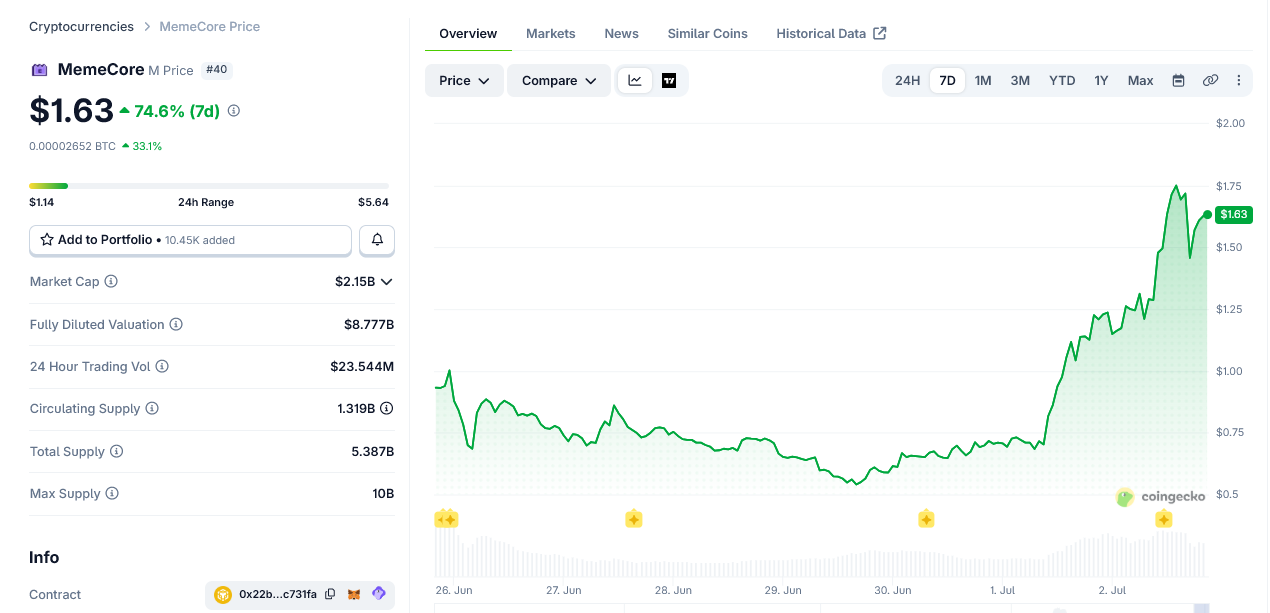Viewport: 1270px width, 613px height.
Task: Open the Price dropdown
Action: [464, 81]
